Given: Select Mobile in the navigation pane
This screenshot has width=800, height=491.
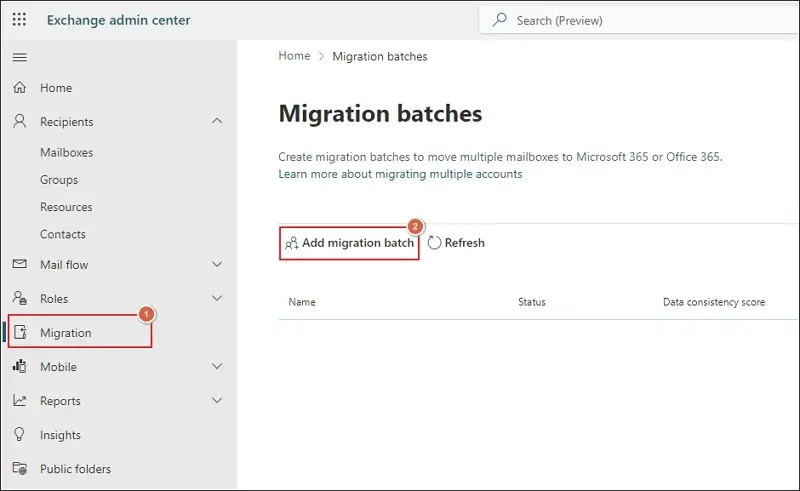Looking at the screenshot, I should pos(58,367).
